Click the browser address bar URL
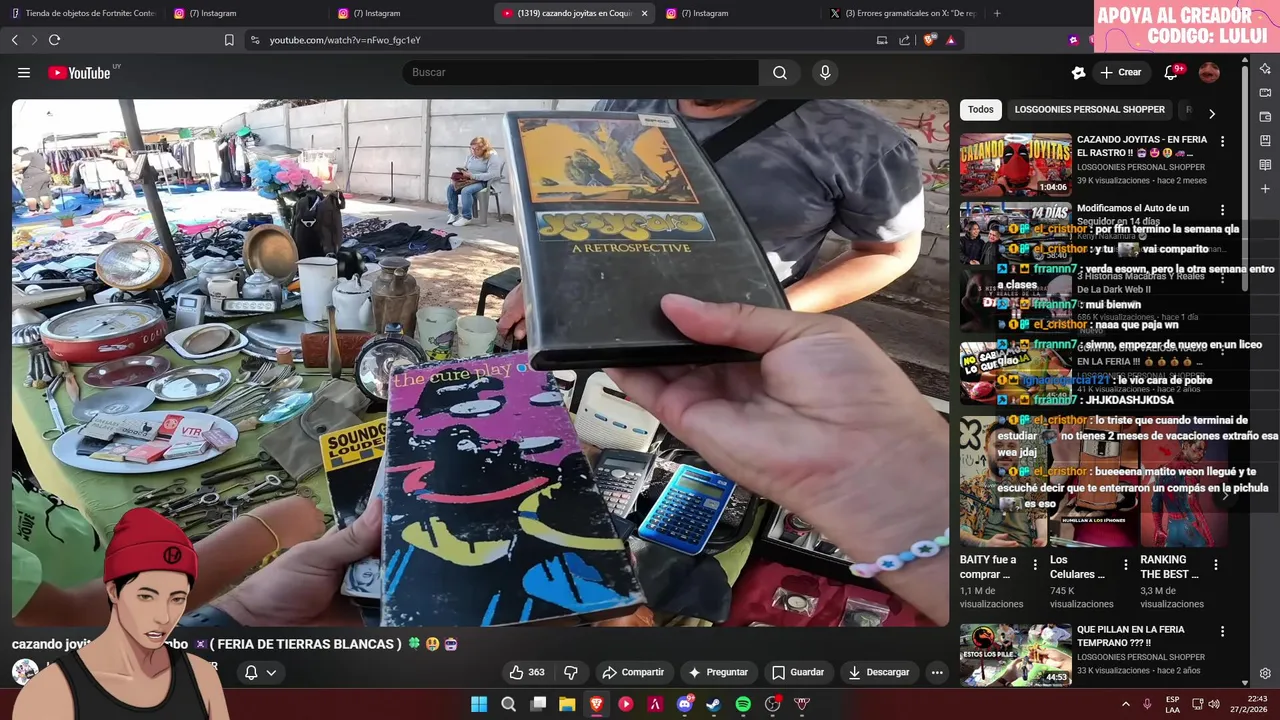Viewport: 1280px width, 720px height. [345, 40]
